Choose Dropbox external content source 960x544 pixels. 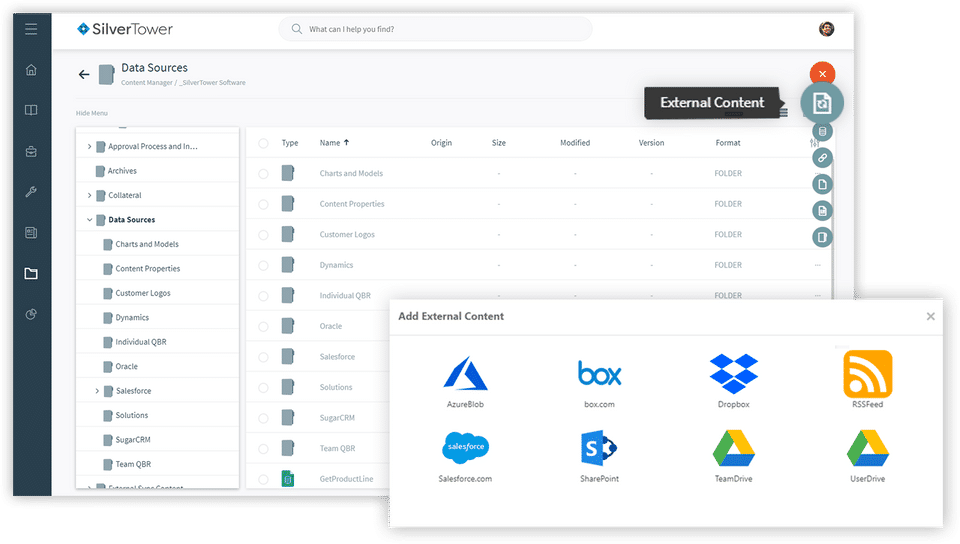[x=733, y=381]
